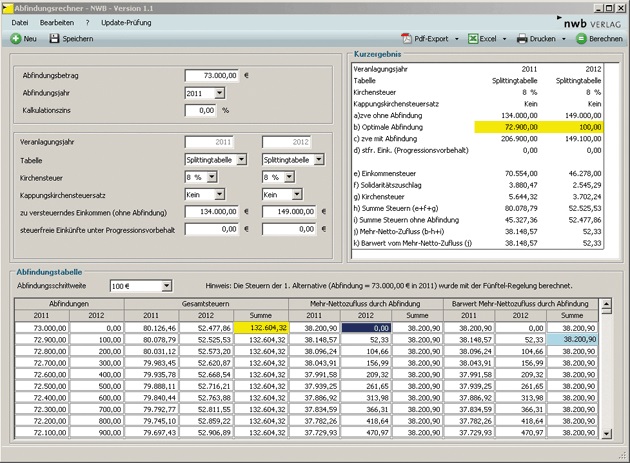Click the 2012 zu versteuerndes Einkommen field
The width and height of the screenshot is (630, 463).
tap(289, 212)
